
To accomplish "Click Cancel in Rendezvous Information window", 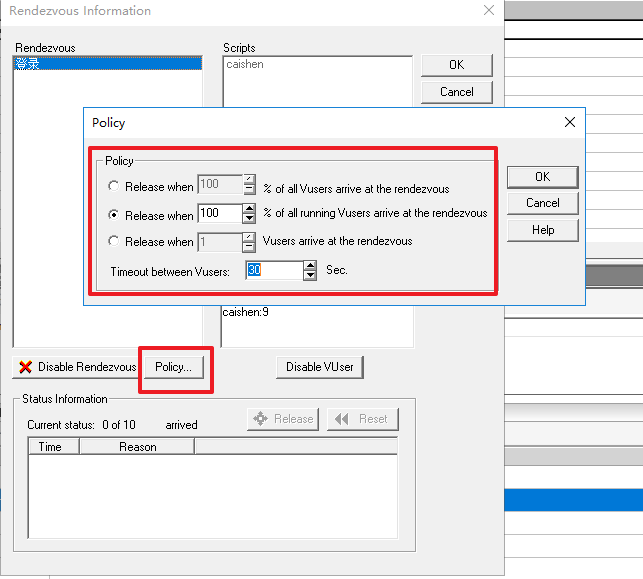I will coord(456,92).
